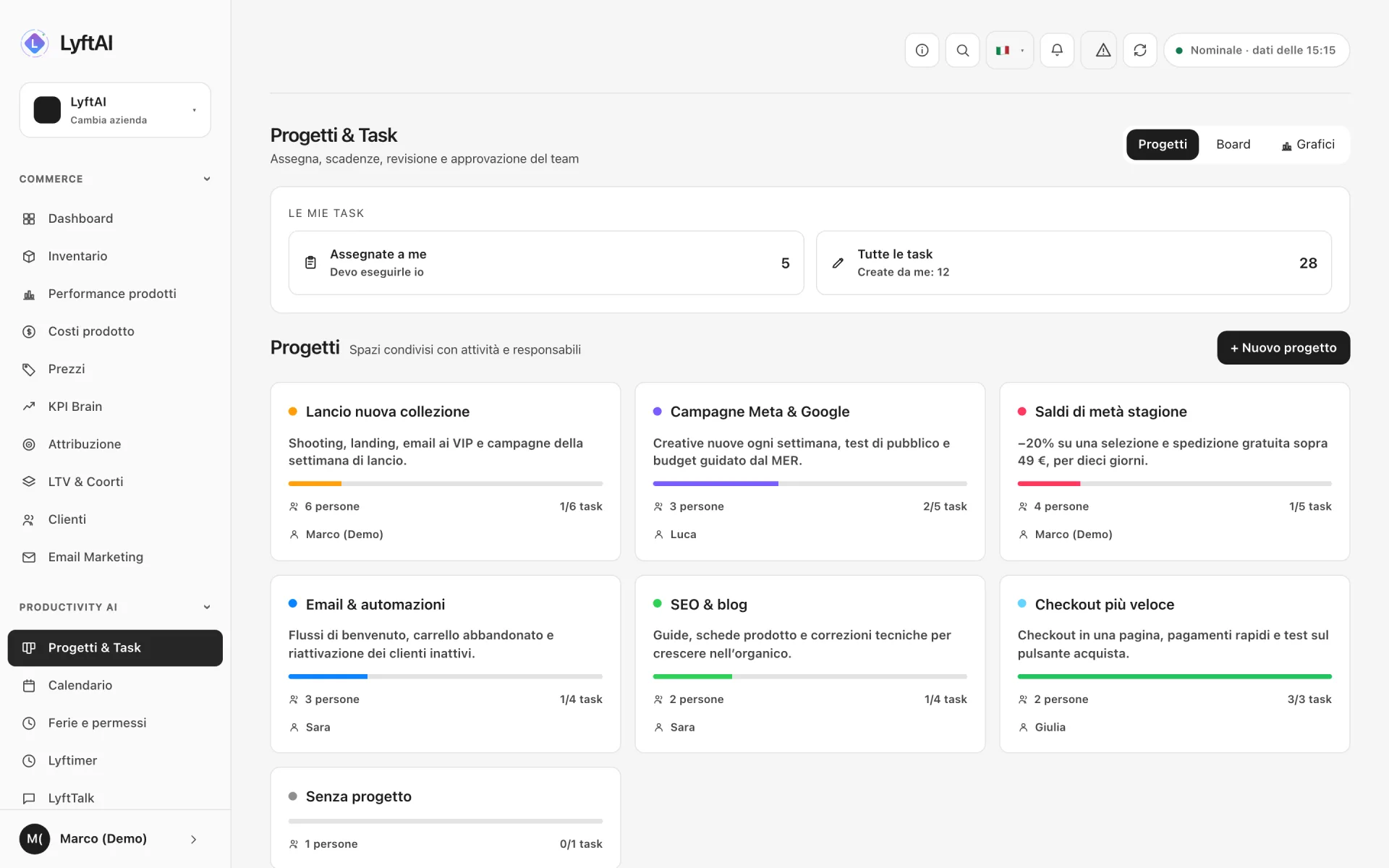Expand the Marco (Demo) user menu
1389x868 pixels.
[115, 839]
